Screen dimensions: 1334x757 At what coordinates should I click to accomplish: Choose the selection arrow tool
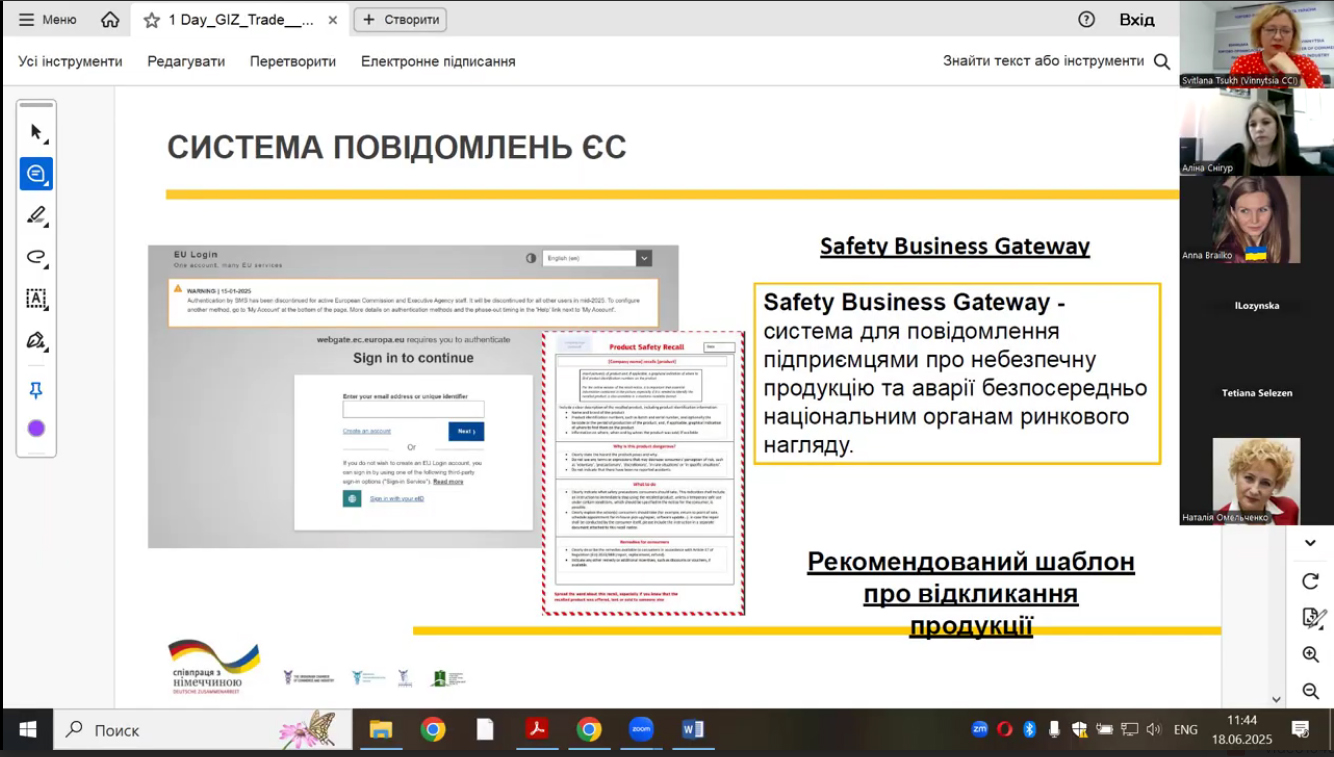click(37, 132)
